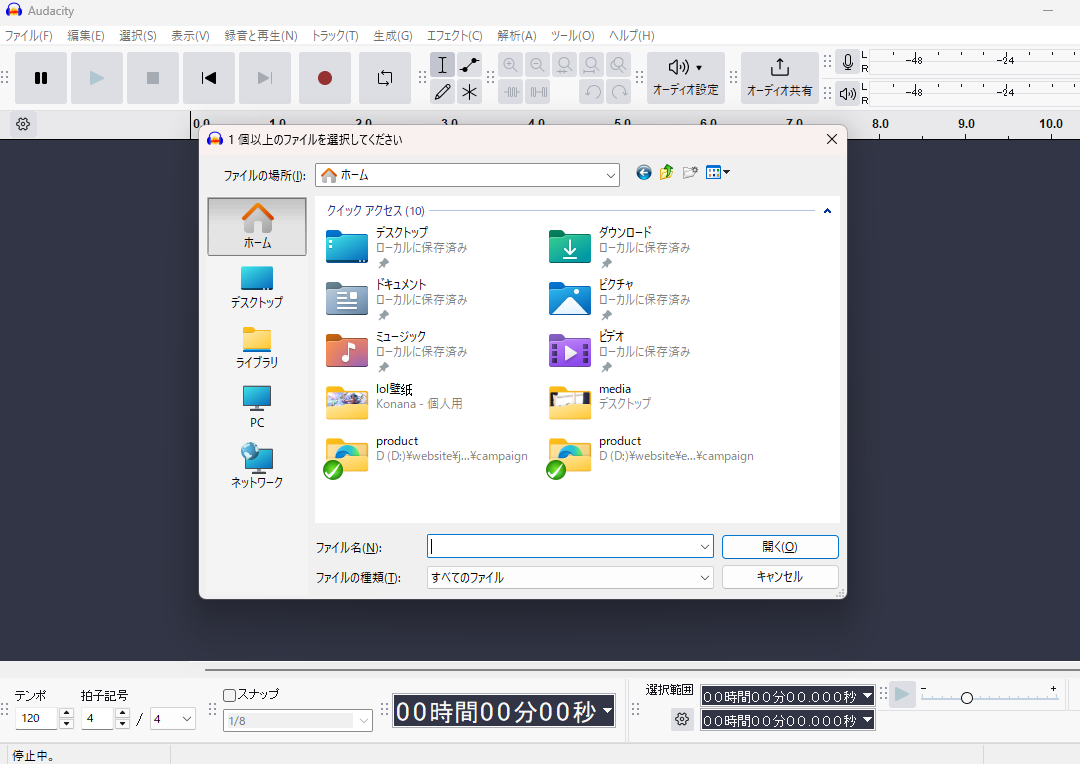
Task: Expand the view mode dropdown arrow
Action: pos(726,172)
